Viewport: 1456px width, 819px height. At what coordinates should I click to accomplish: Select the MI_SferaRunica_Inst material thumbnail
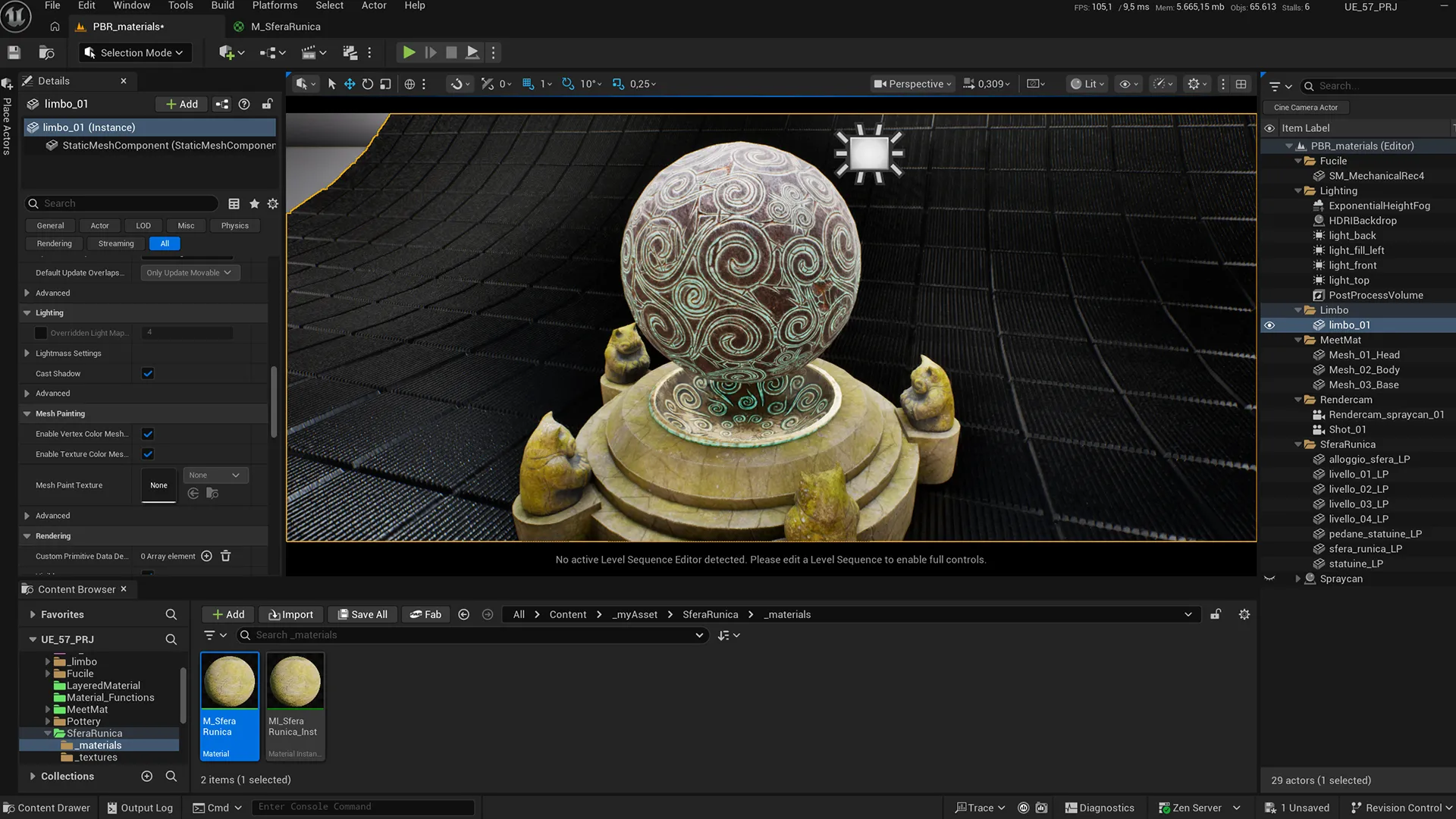pos(295,706)
